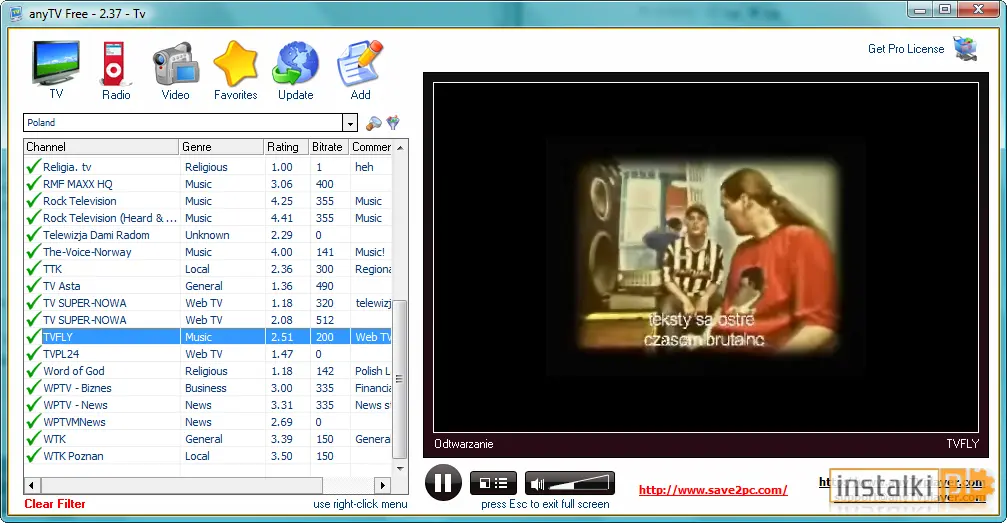Open the Poland country dropdown
Viewport: 1007px width, 523px height.
(x=350, y=123)
